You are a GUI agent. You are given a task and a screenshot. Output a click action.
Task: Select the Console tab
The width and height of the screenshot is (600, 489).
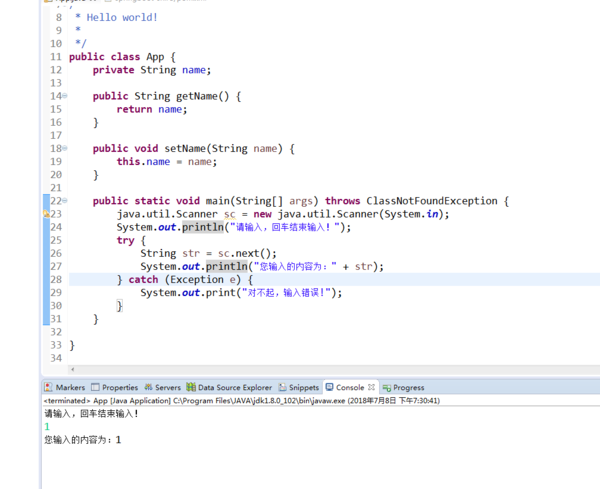350,387
